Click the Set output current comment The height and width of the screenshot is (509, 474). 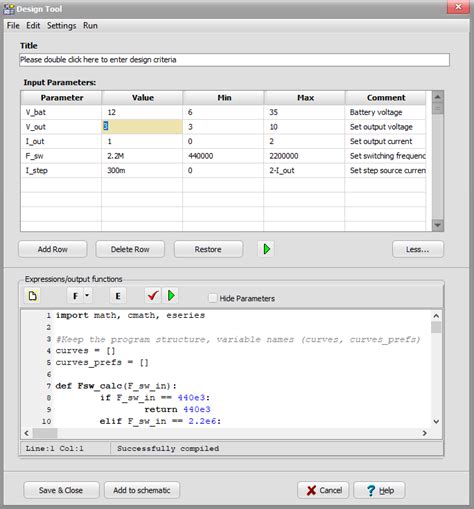381,141
